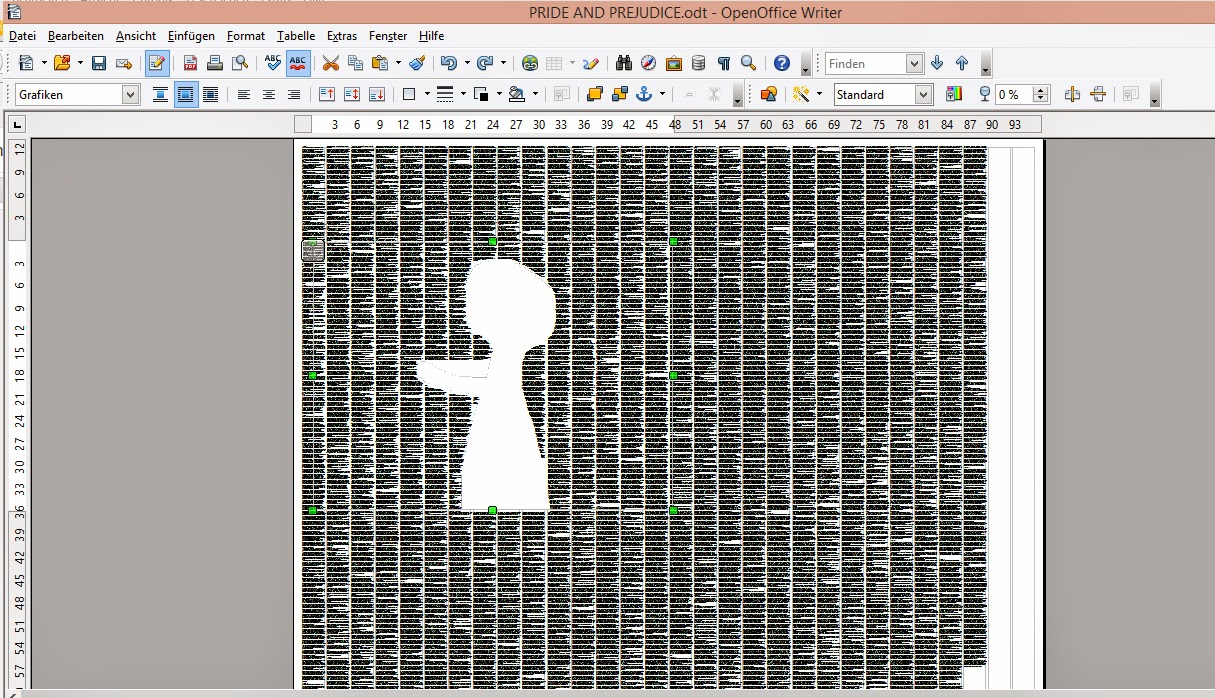The width and height of the screenshot is (1215, 698).
Task: Print file directly with printer icon
Action: click(x=215, y=63)
